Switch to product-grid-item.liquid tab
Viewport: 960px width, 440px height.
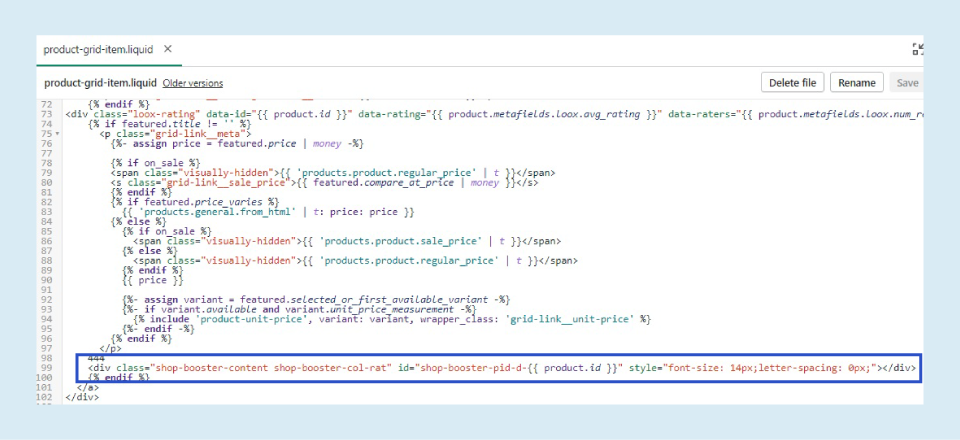click(99, 49)
